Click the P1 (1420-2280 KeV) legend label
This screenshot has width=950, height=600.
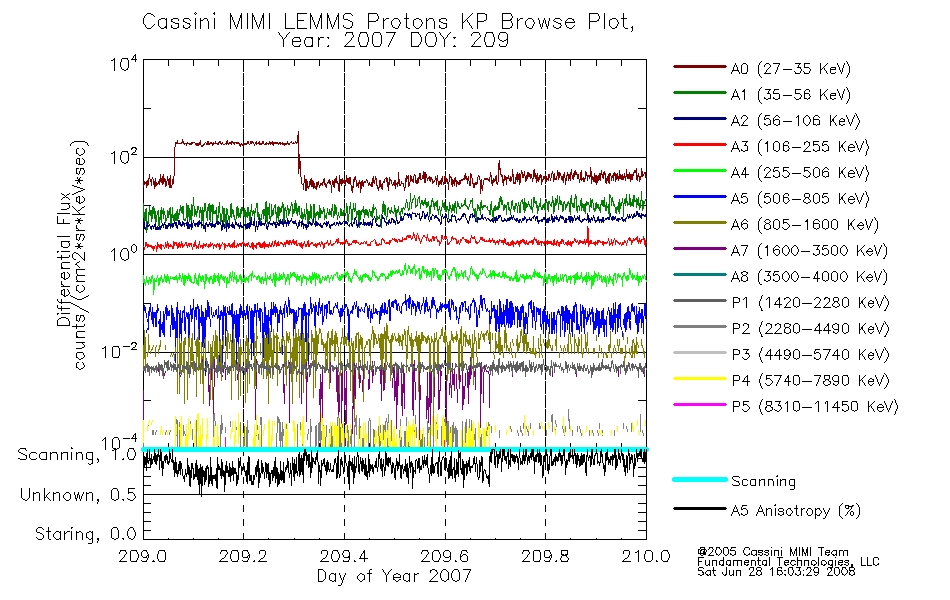pyautogui.click(x=810, y=303)
